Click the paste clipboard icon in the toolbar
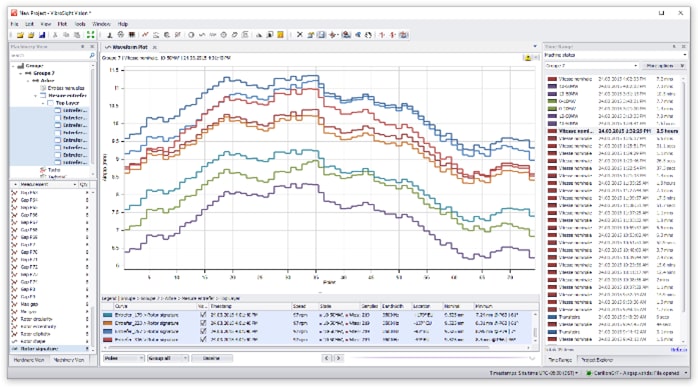The width and height of the screenshot is (698, 388). [77, 35]
